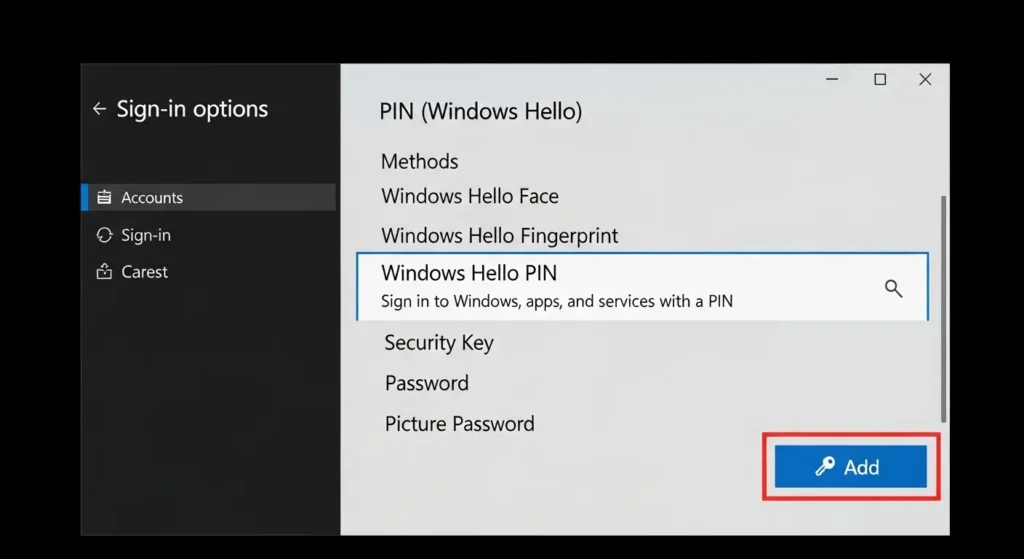Choose Windows Hello PIN entry
The image size is (1024, 559).
click(x=642, y=287)
